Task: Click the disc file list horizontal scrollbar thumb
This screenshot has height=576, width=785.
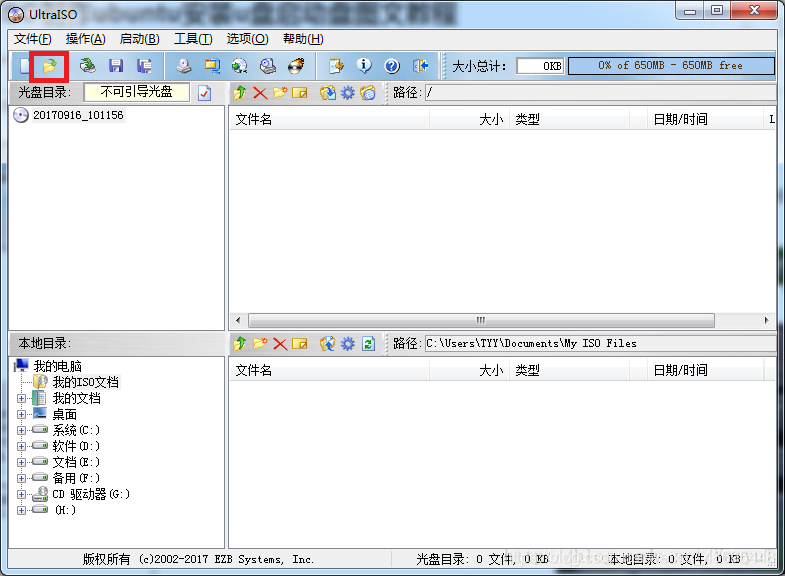Action: coord(481,320)
